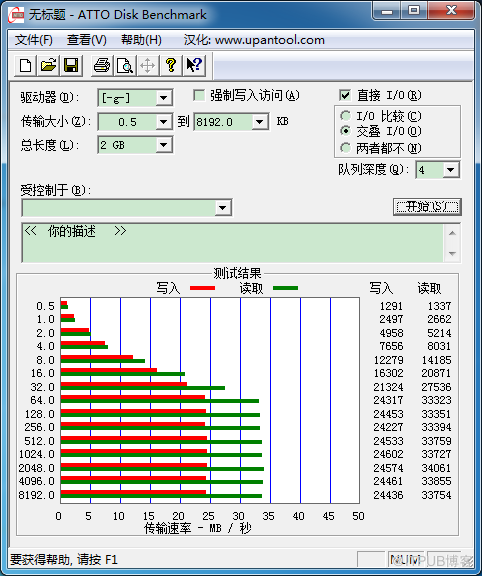Click the Print Preview magnifier icon
The width and height of the screenshot is (482, 576).
pos(125,66)
